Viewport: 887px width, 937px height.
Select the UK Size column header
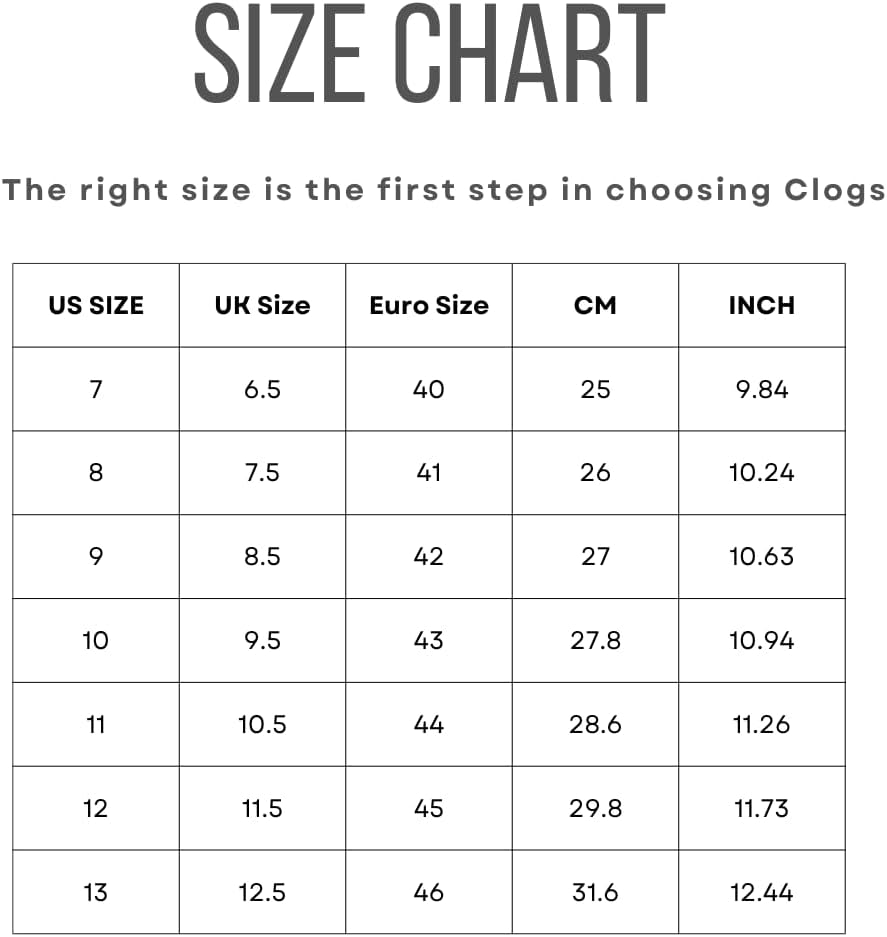coord(262,305)
